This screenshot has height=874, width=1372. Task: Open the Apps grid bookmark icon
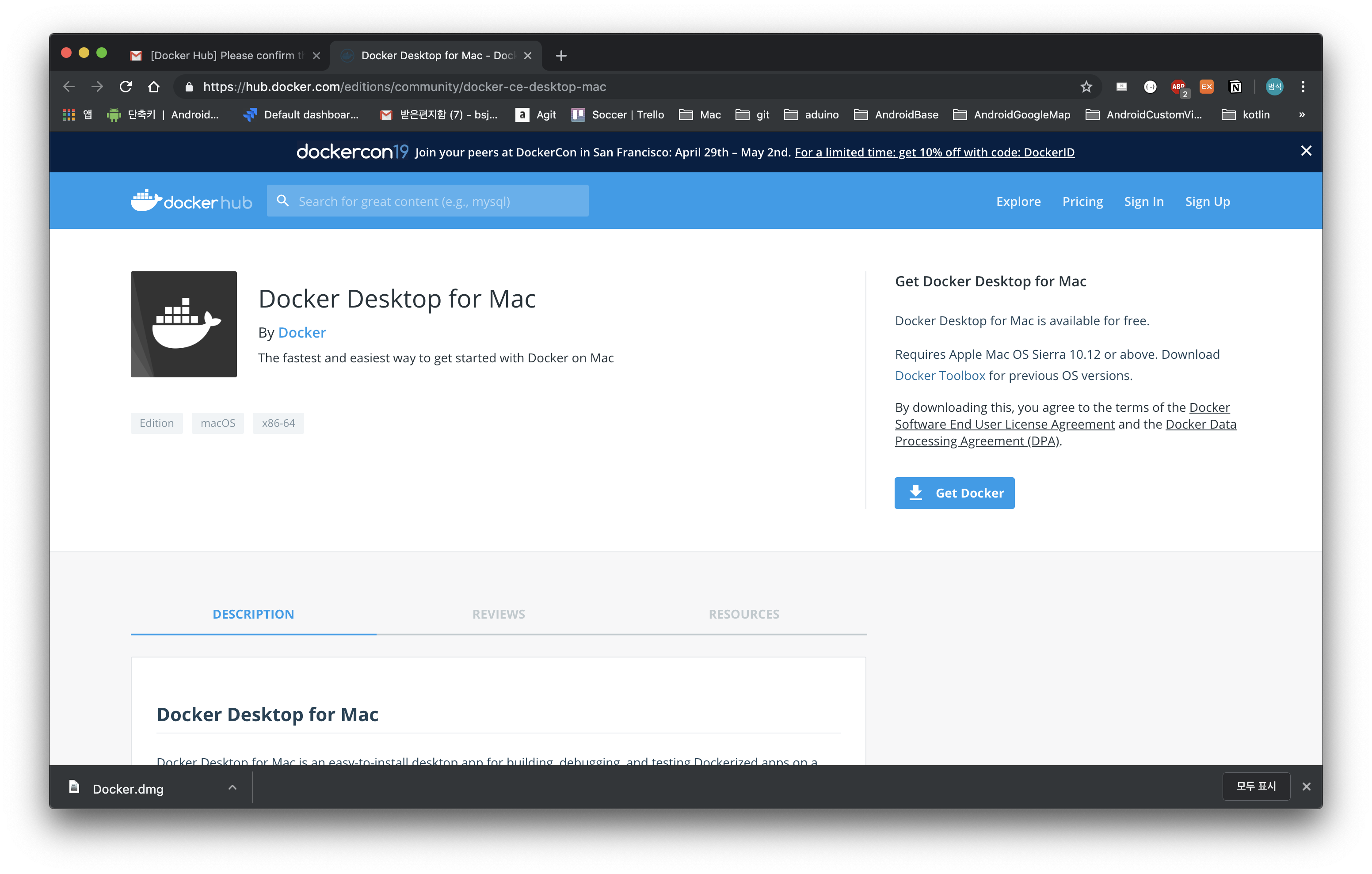(x=69, y=114)
